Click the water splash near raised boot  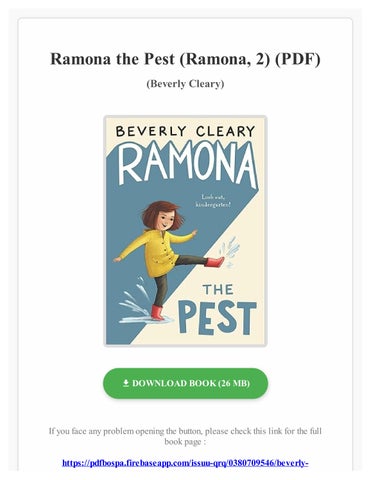coord(230,251)
